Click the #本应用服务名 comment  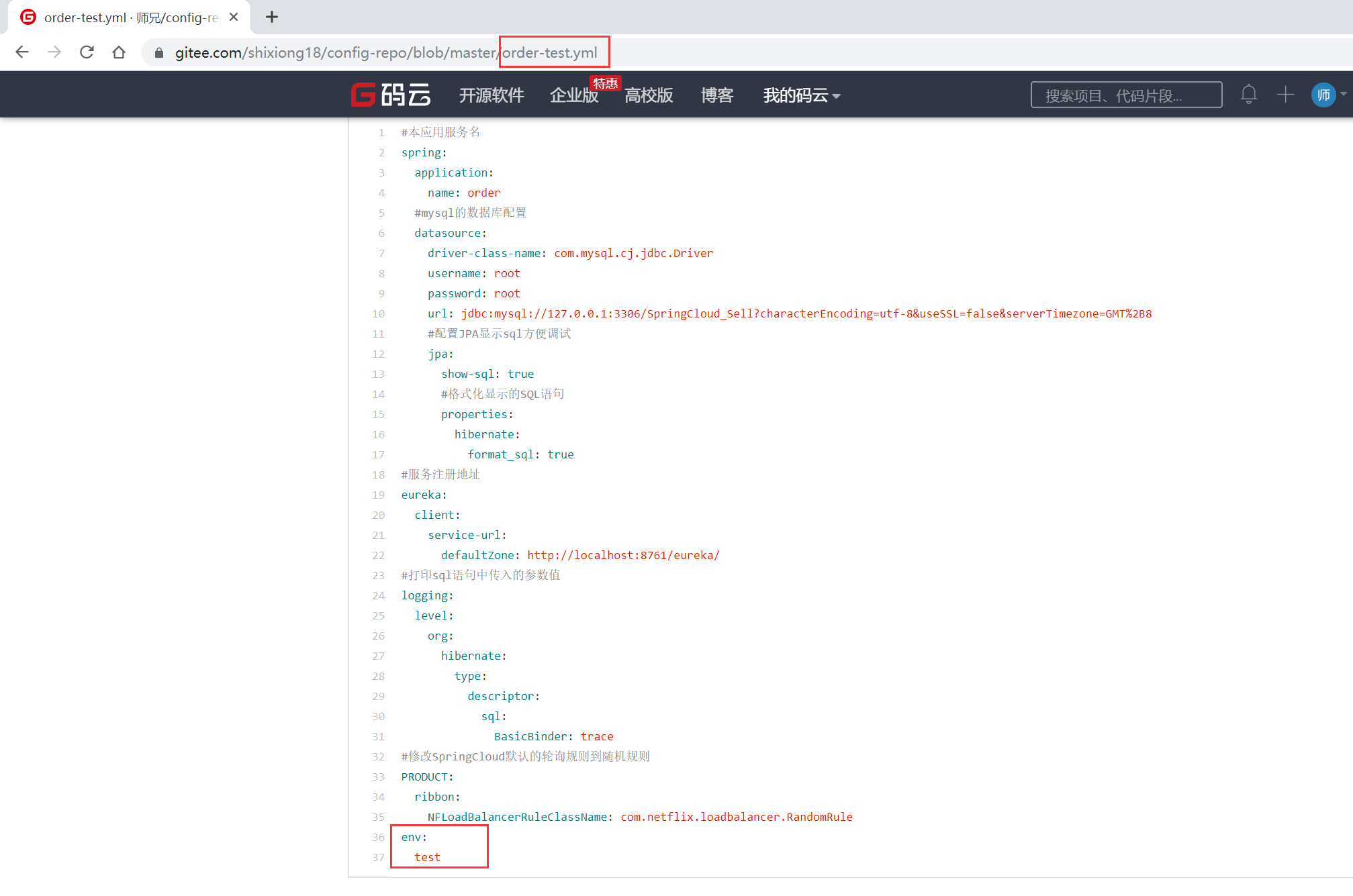(440, 133)
